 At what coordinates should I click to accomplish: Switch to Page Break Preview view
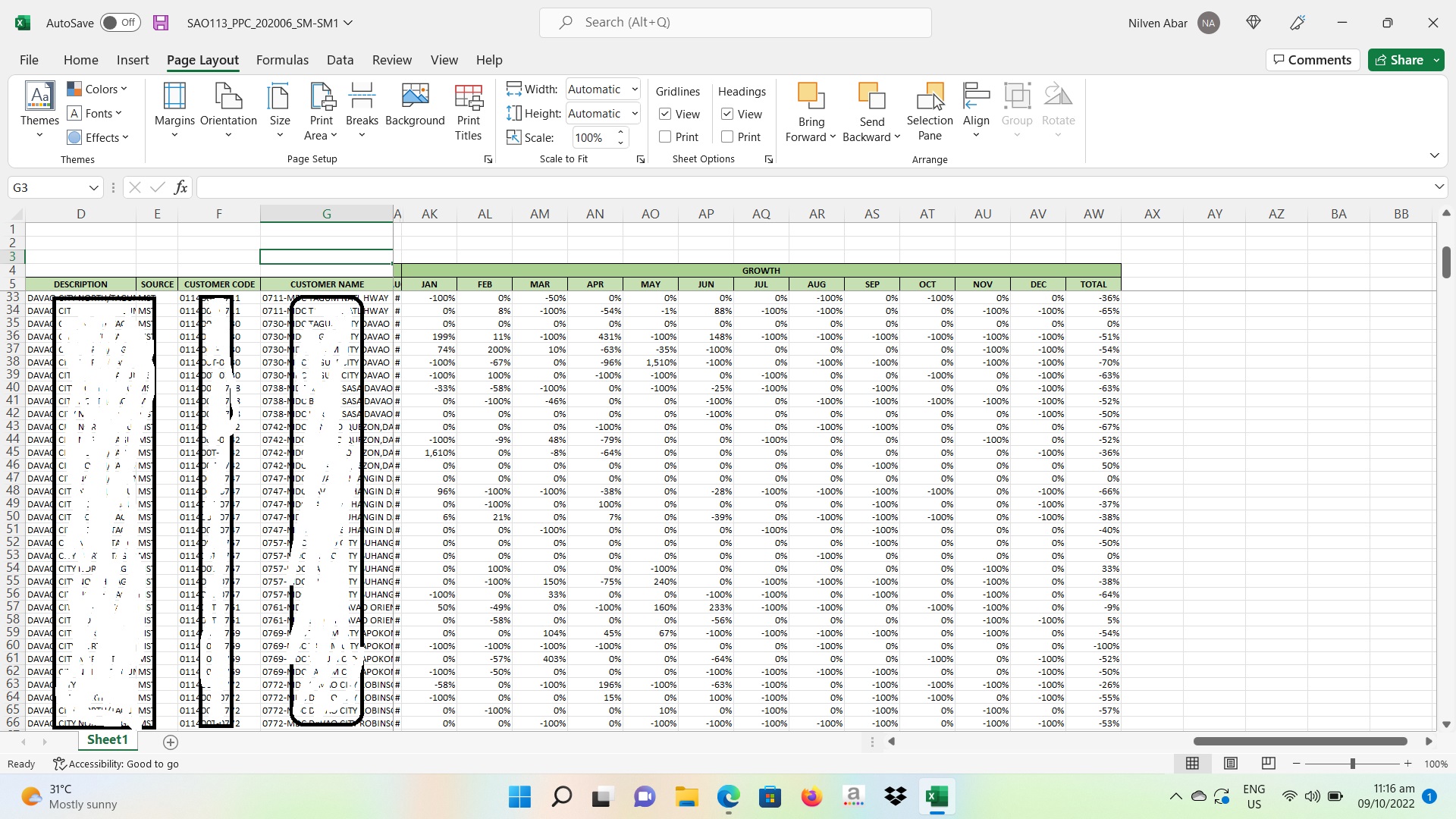[x=1268, y=764]
